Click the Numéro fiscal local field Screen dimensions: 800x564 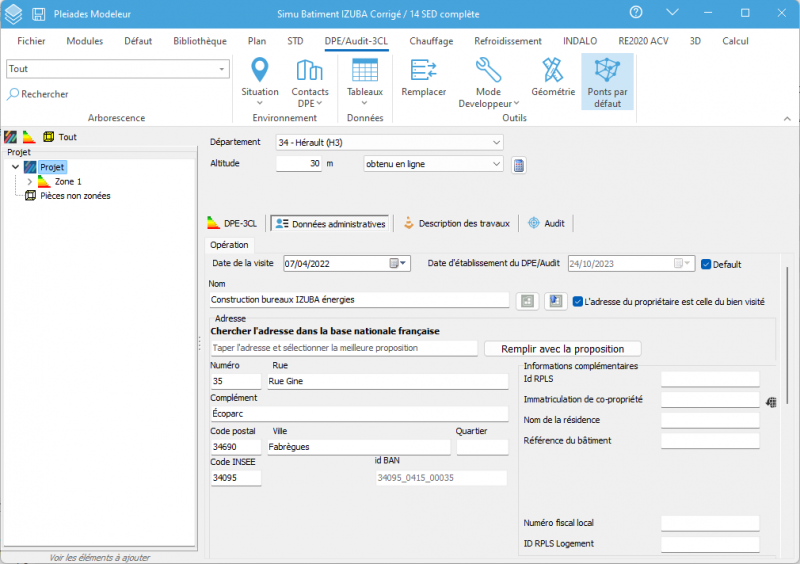(x=710, y=523)
